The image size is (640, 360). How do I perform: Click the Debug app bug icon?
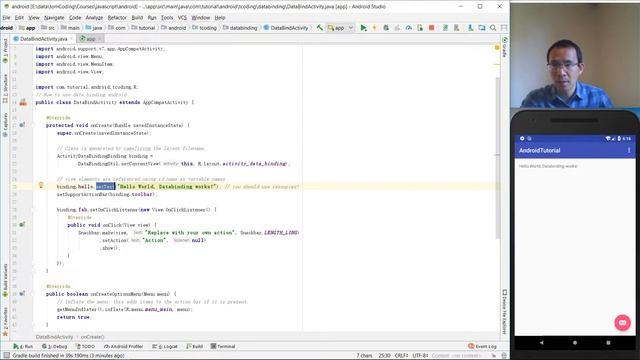(x=386, y=28)
